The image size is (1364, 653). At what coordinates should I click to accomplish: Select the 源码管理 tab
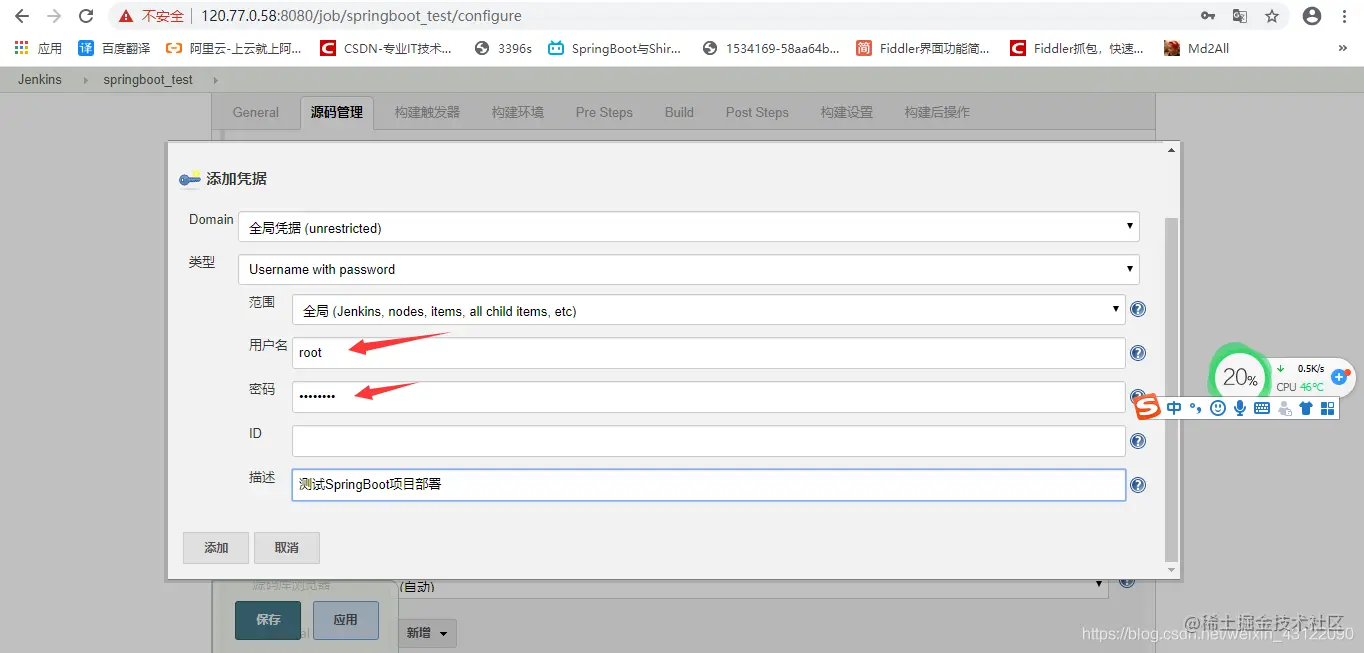pos(336,112)
